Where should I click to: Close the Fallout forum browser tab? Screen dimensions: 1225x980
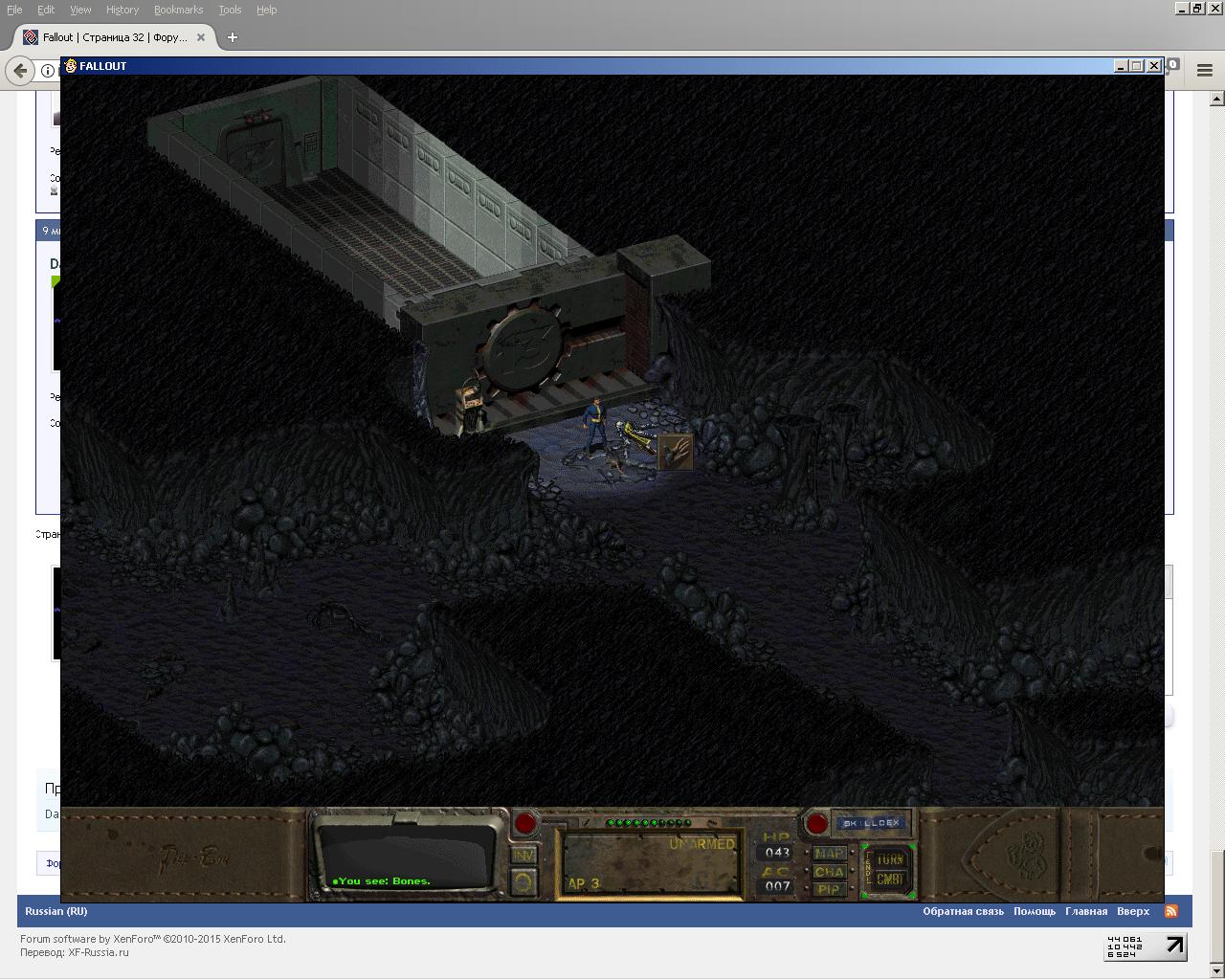coord(201,37)
